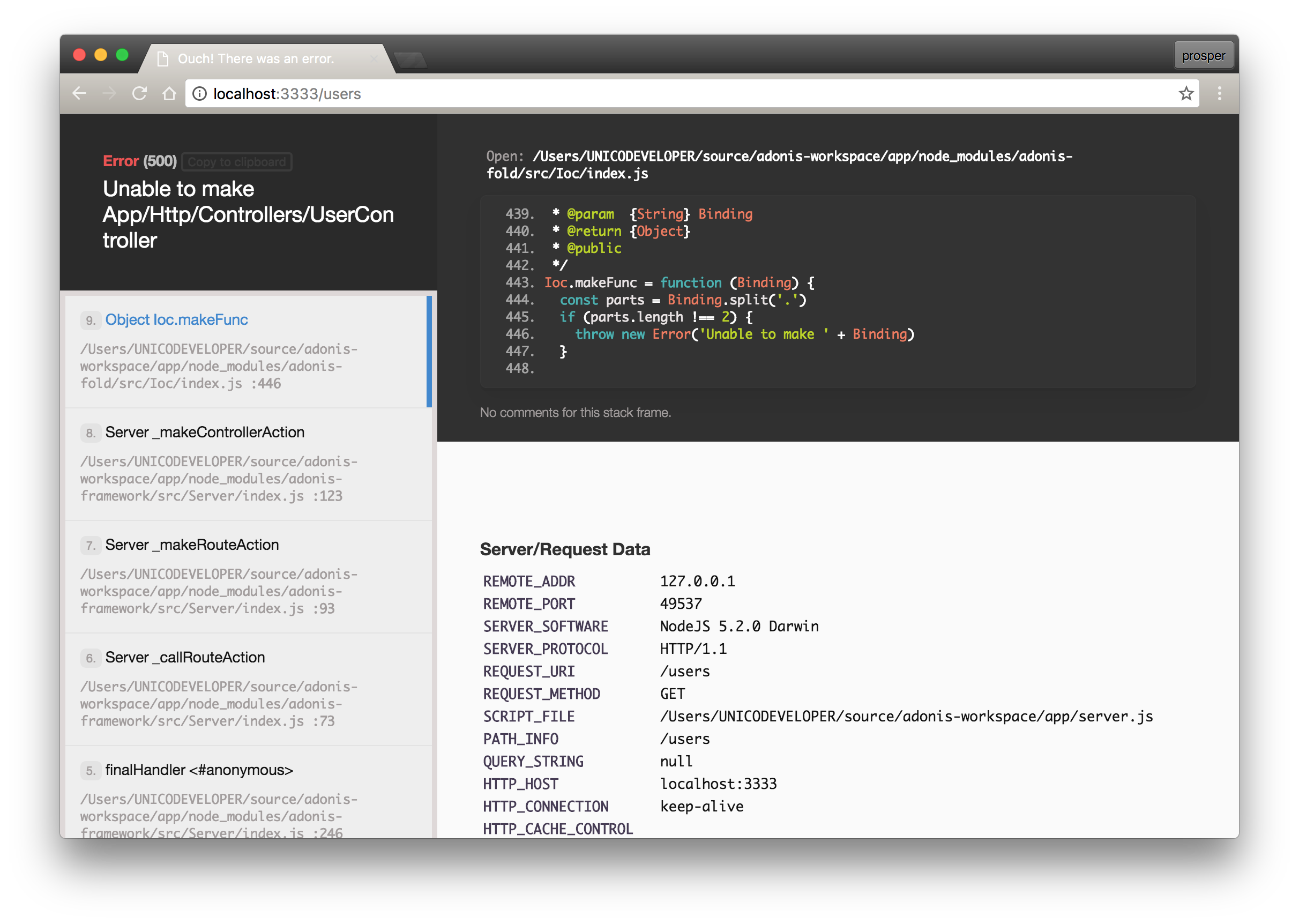Click the browser forward arrow
1299x924 pixels.
(x=109, y=93)
